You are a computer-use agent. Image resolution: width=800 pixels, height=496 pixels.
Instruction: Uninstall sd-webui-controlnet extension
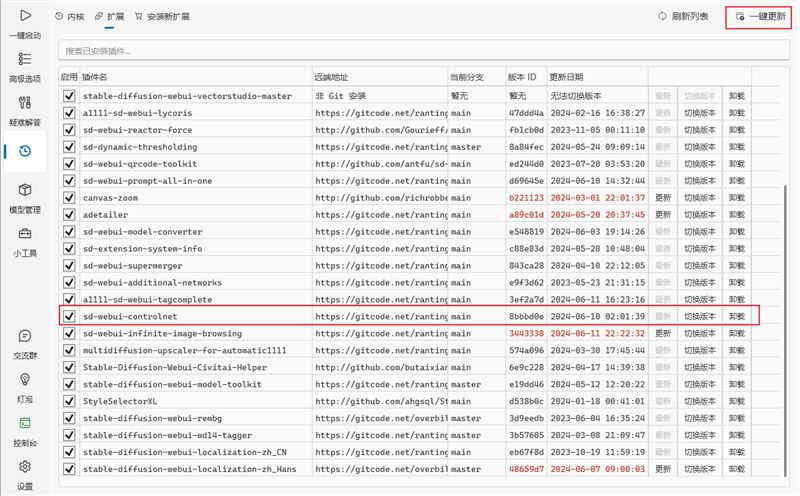[x=737, y=316]
